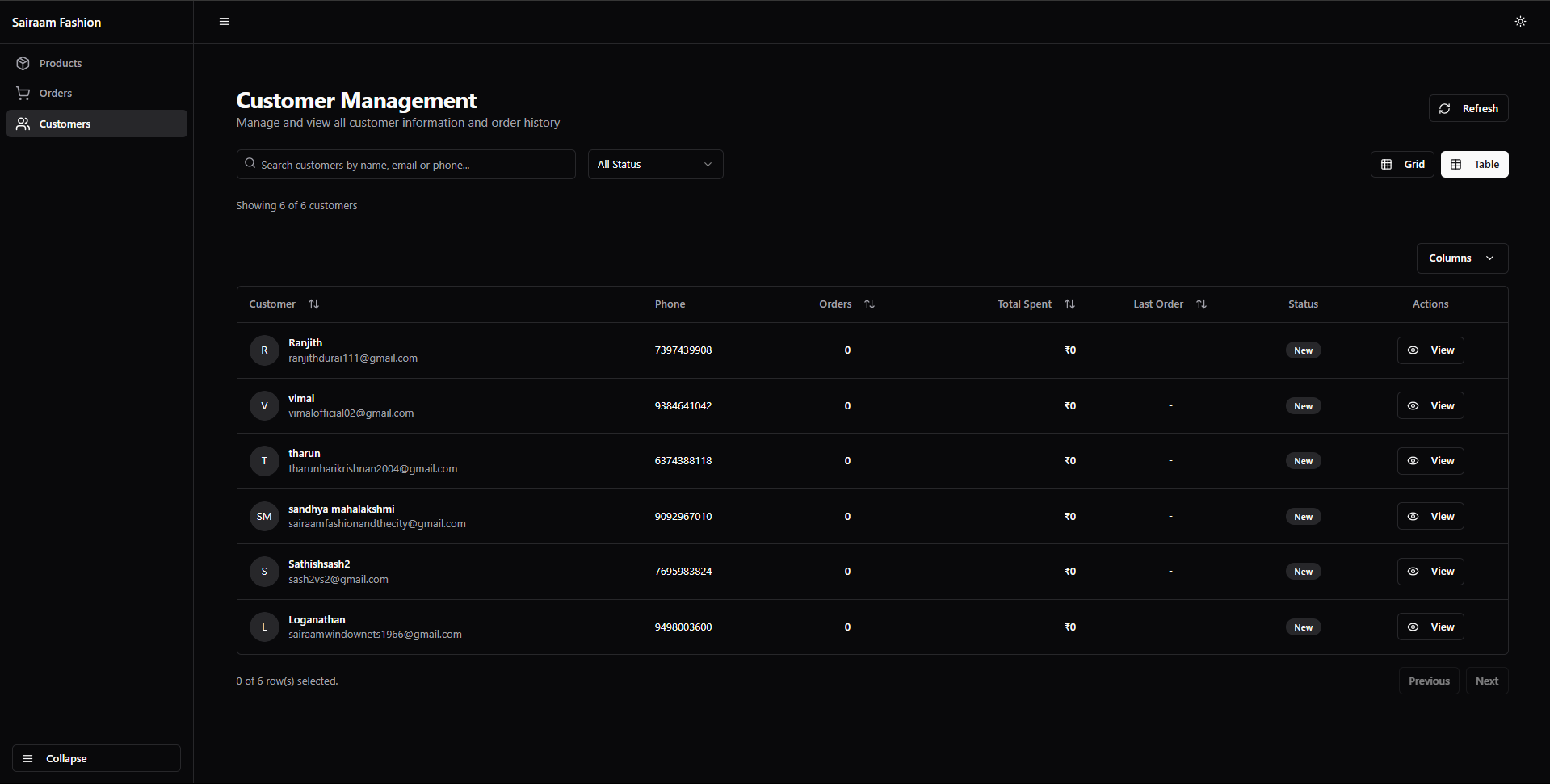Open Products in the sidebar
1550x784 pixels.
click(61, 64)
